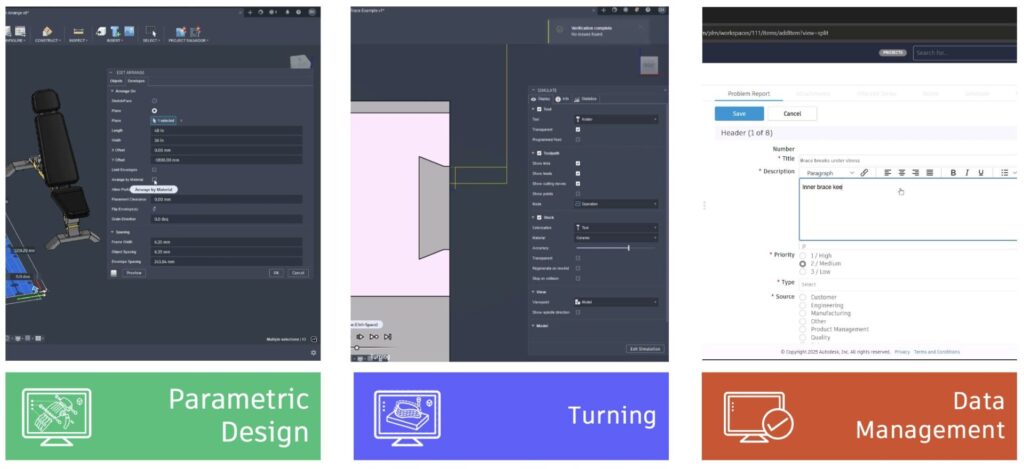This screenshot has height=469, width=1024.
Task: Open the Privacy link in the footer
Action: (x=902, y=352)
